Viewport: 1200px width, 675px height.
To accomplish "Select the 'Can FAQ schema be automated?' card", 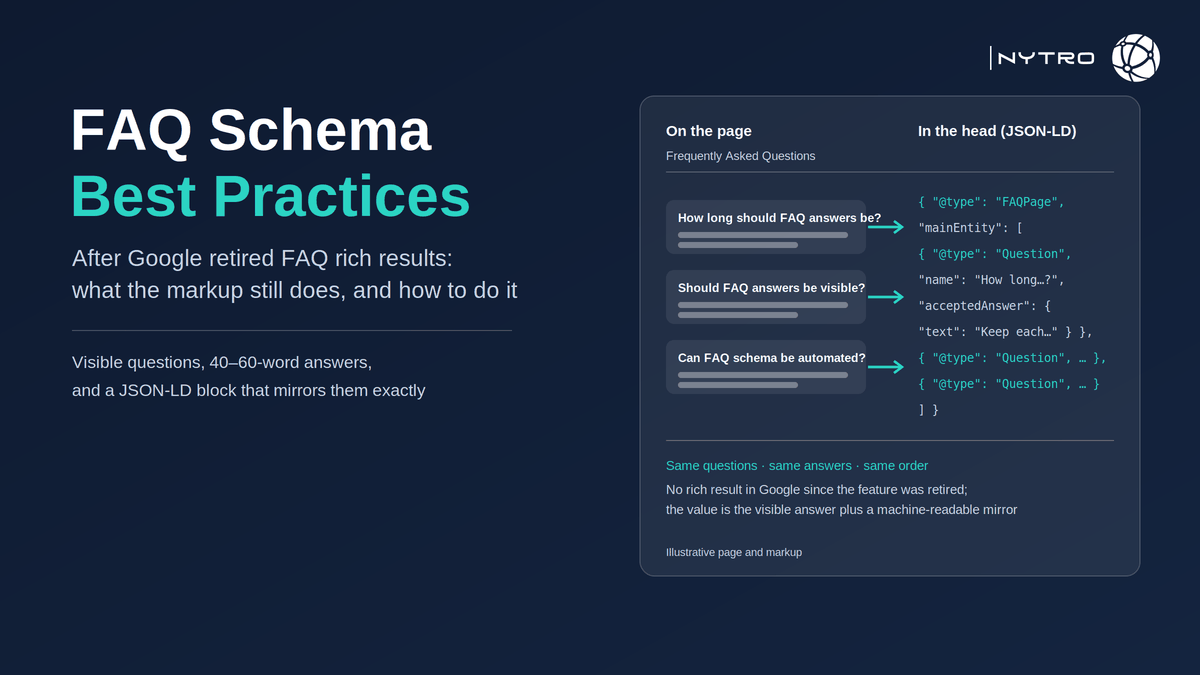I will tap(766, 367).
